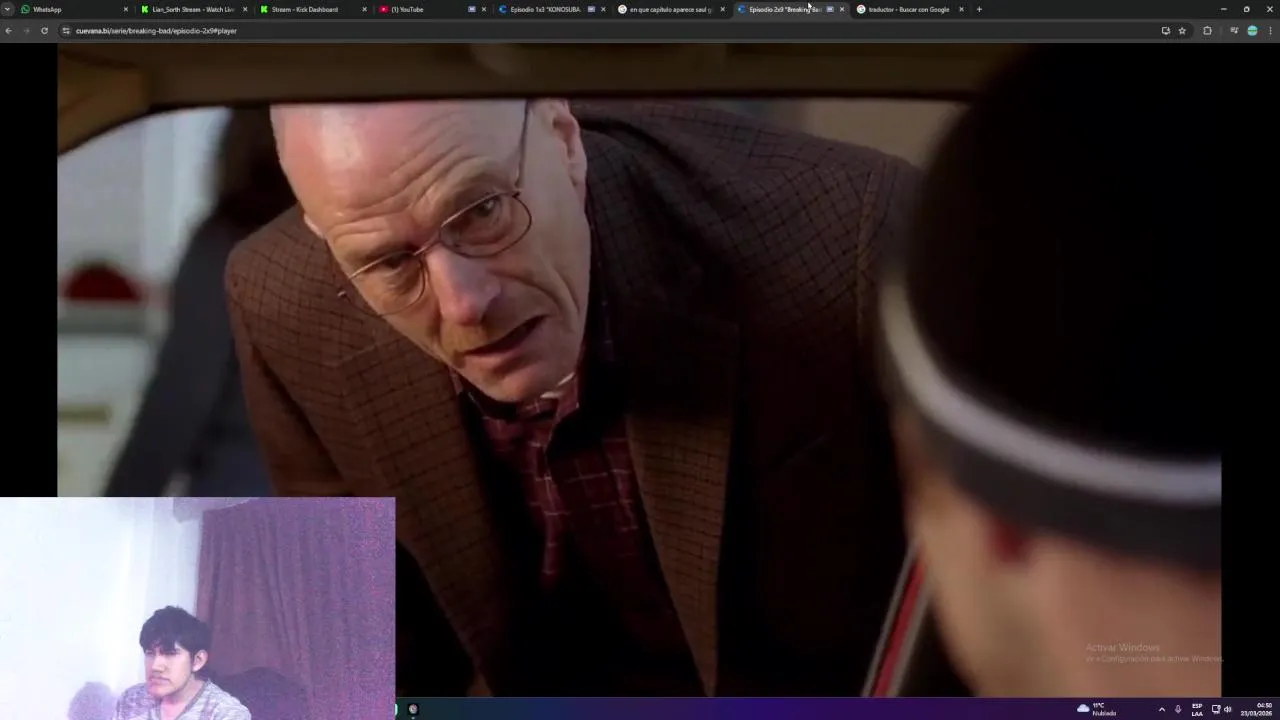Close the Kick Dashboard tab
1280x720 pixels.
(x=364, y=9)
